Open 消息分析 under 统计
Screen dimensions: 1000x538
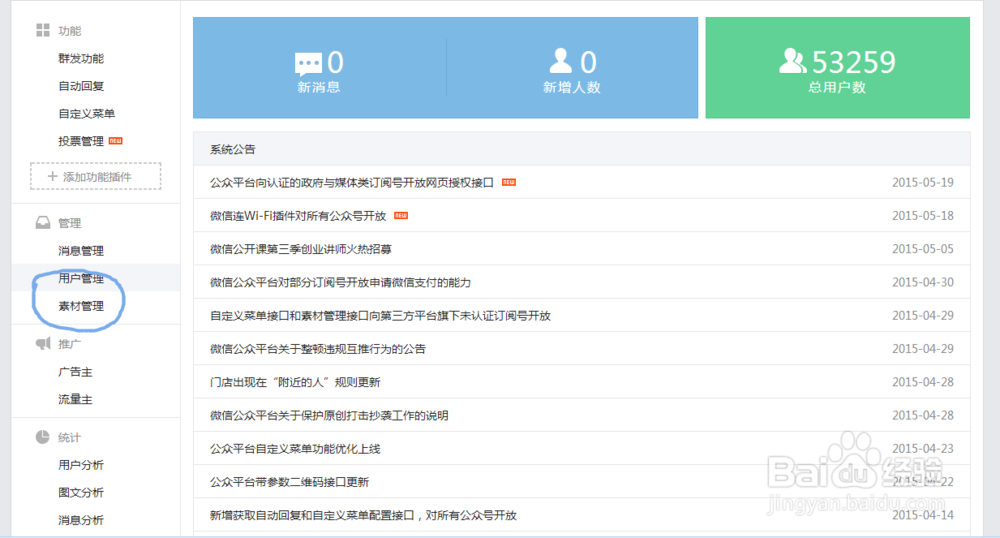click(x=81, y=520)
